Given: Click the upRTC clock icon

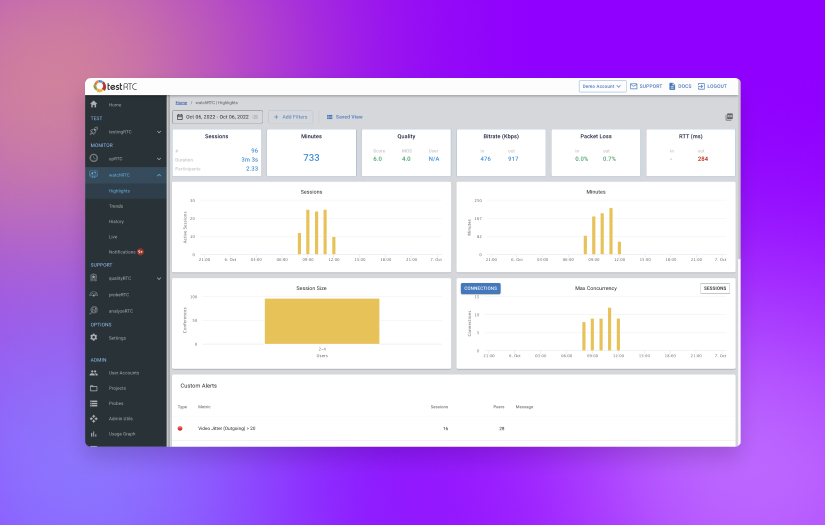Looking at the screenshot, I should point(94,158).
